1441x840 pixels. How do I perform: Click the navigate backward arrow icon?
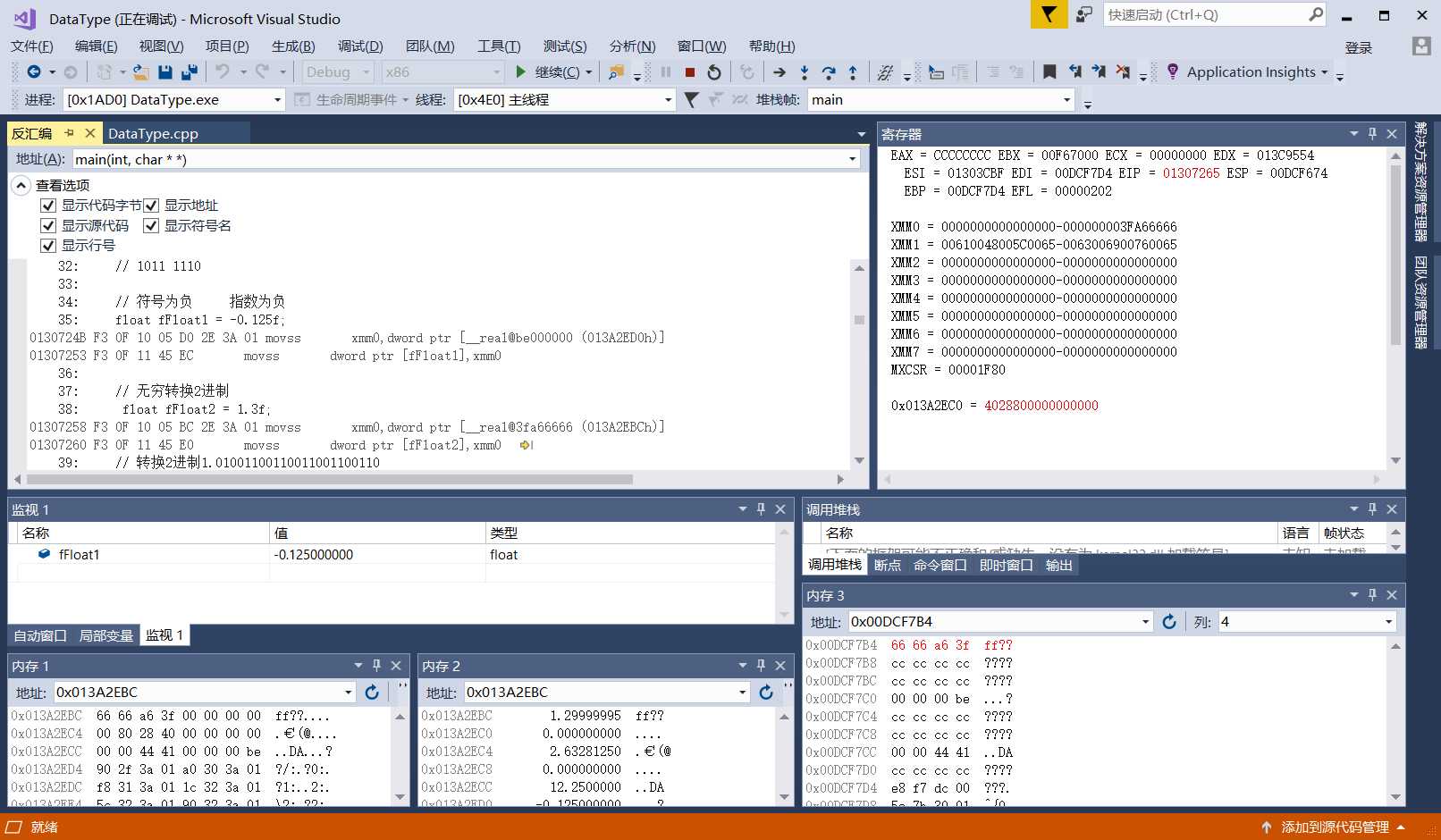pos(34,71)
